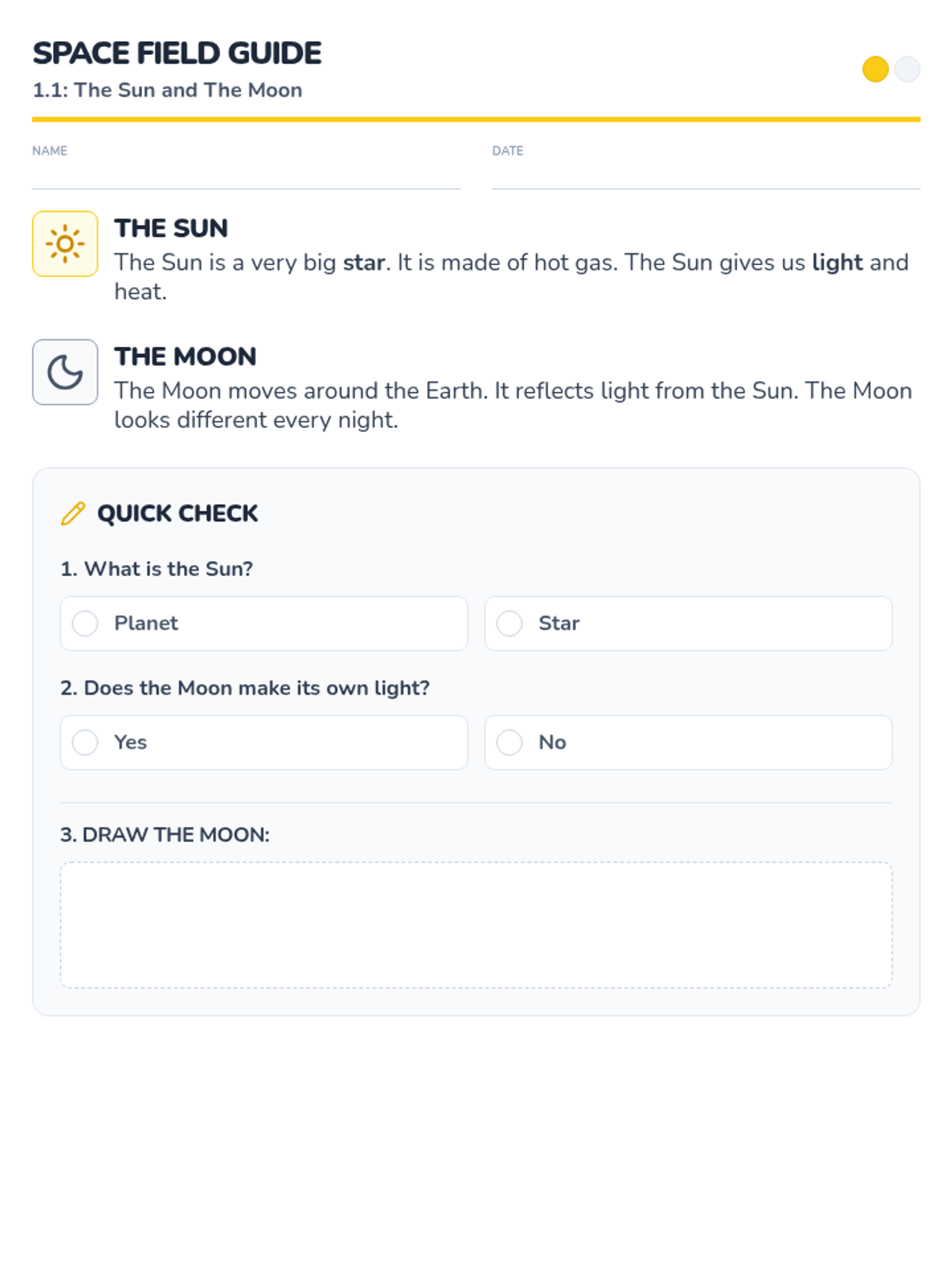The image size is (952, 1270).
Task: Click the Date input line
Action: tap(706, 176)
